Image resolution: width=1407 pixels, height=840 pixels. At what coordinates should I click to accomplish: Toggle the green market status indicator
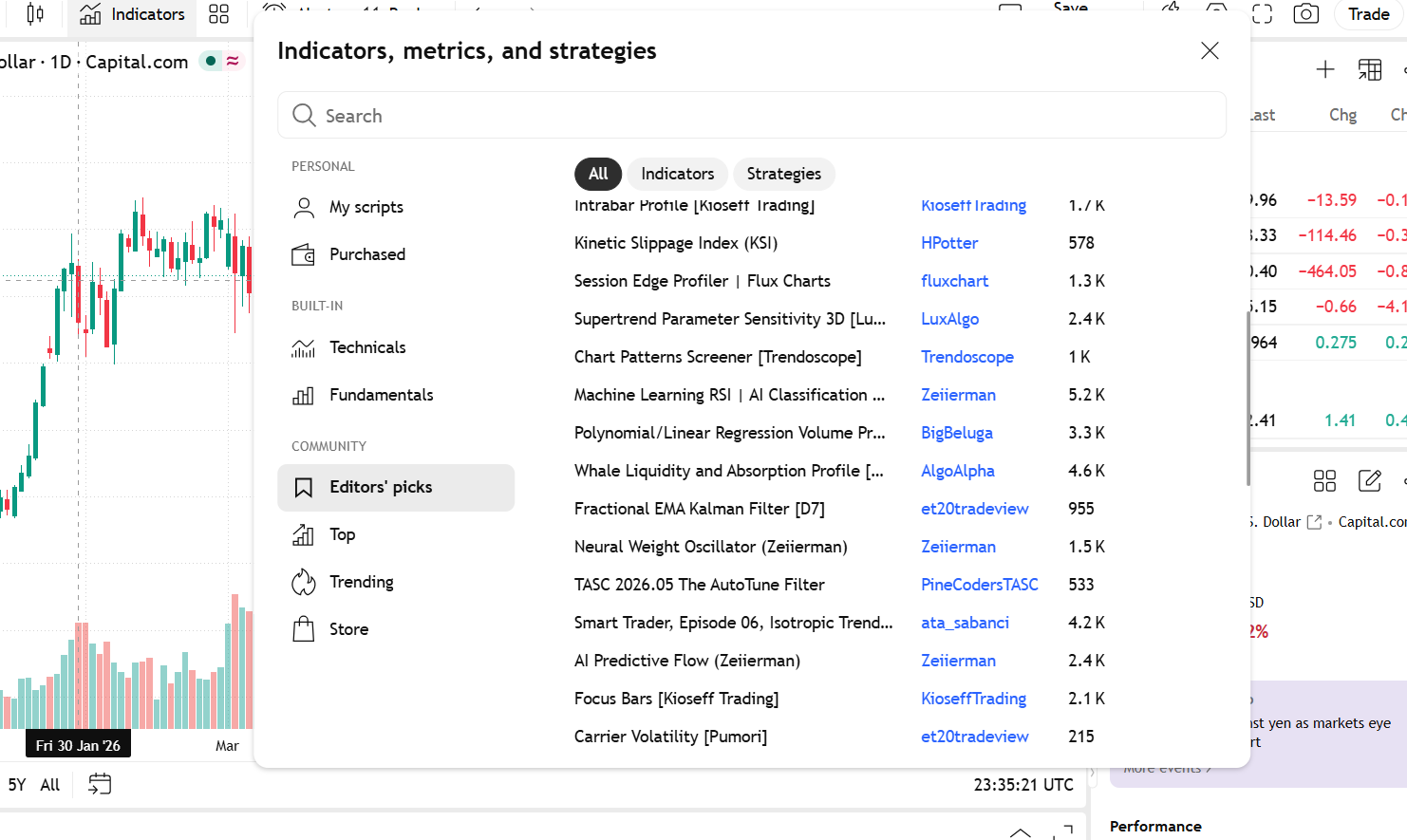(211, 62)
